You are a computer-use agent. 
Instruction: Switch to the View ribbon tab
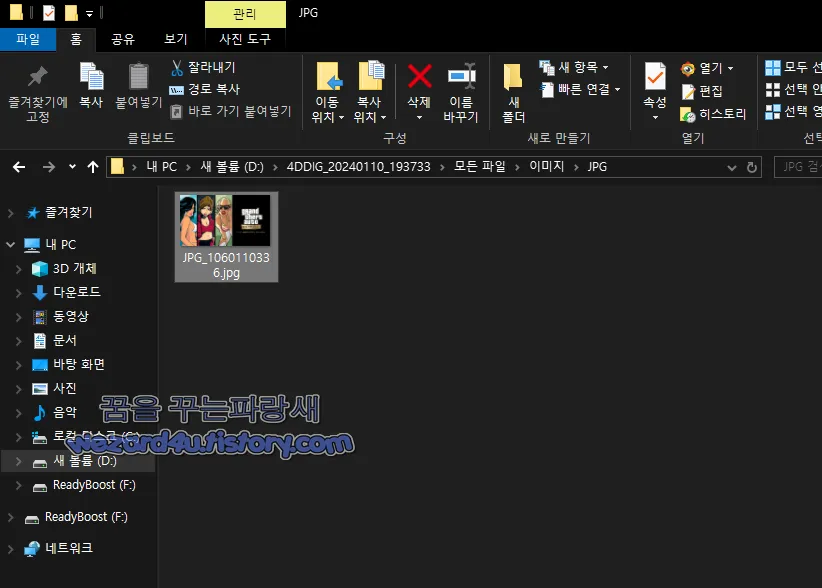pyautogui.click(x=176, y=39)
